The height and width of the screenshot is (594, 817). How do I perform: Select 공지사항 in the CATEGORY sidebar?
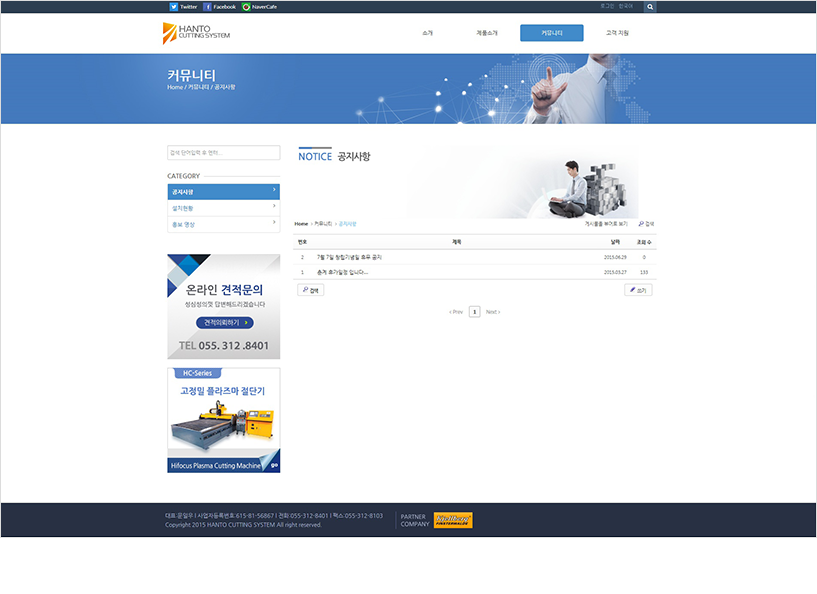(x=224, y=192)
